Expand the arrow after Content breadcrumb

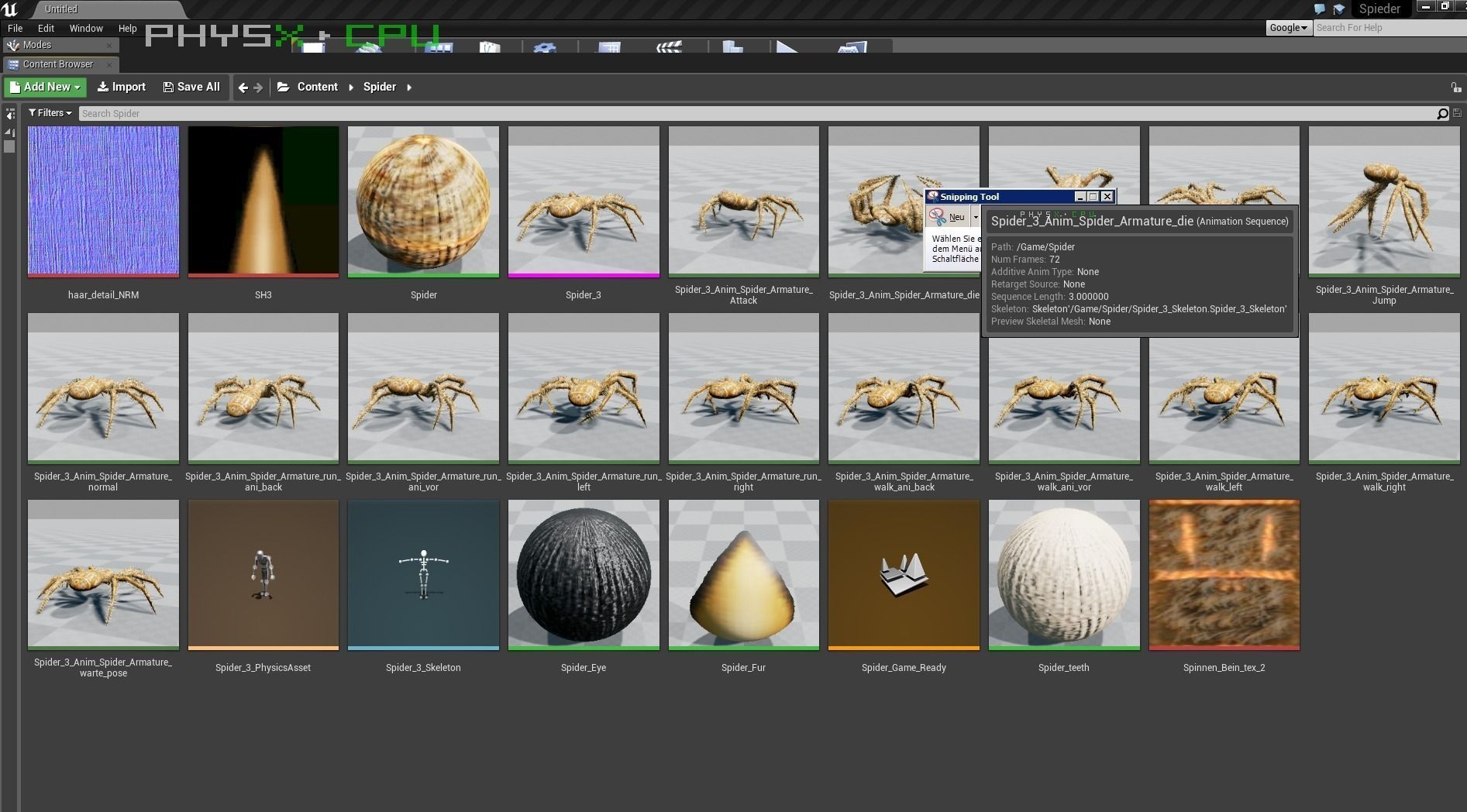tap(351, 88)
